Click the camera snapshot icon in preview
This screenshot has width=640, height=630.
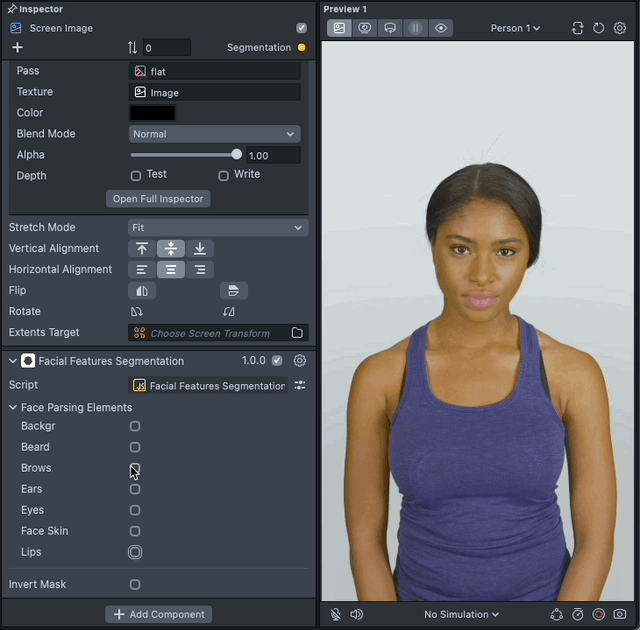tap(620, 614)
